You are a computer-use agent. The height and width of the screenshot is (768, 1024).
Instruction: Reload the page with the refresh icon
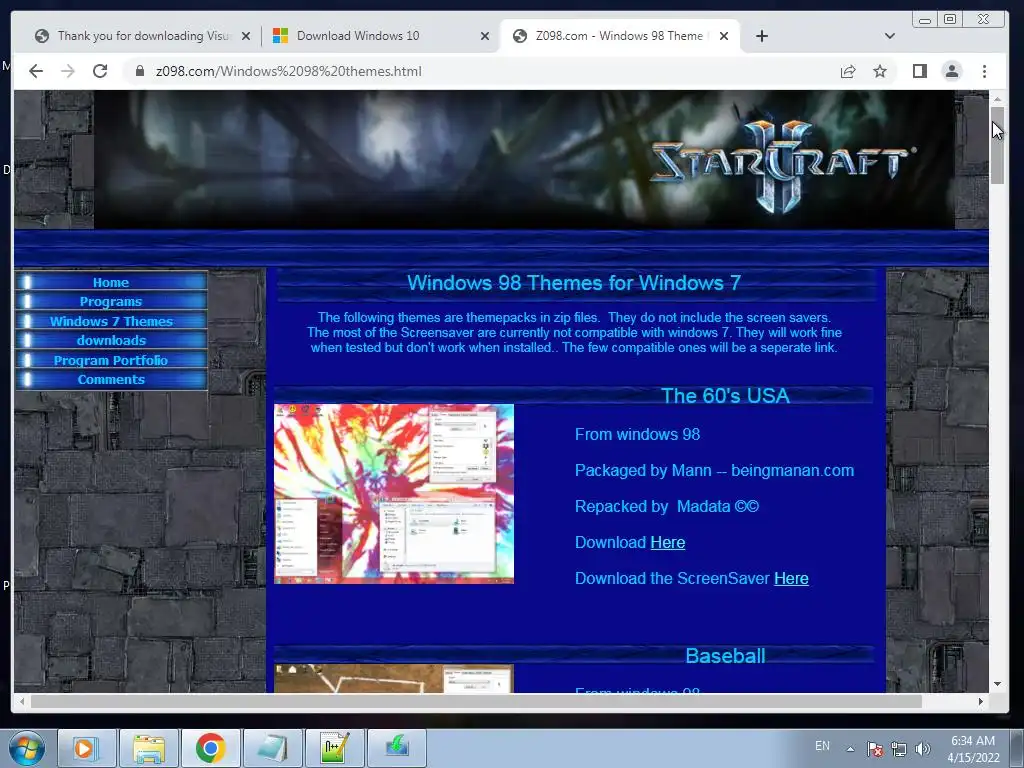coord(100,71)
